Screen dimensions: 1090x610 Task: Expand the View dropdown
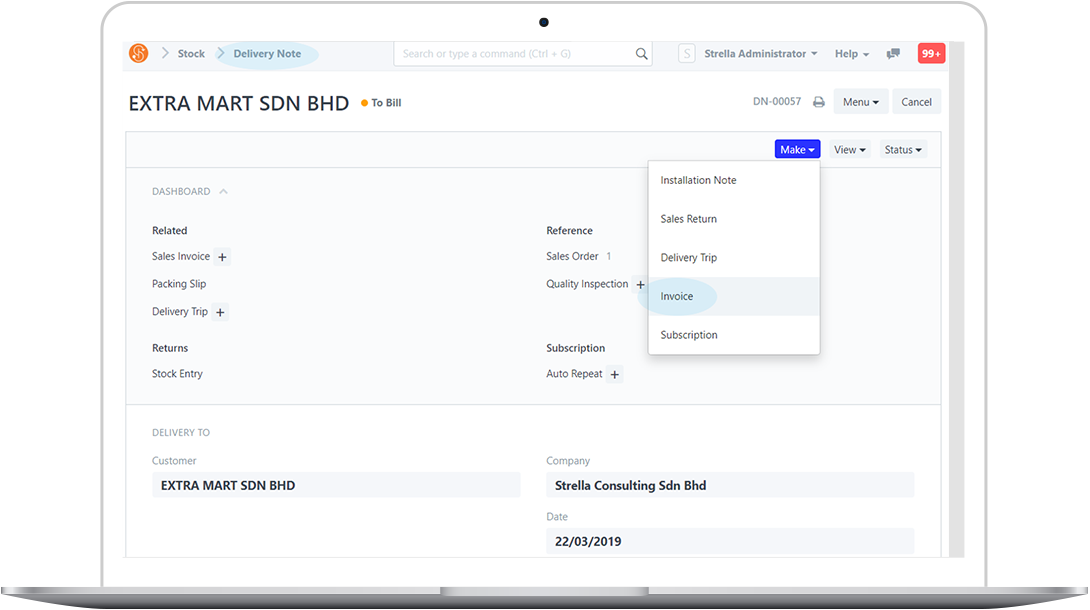[x=849, y=149]
